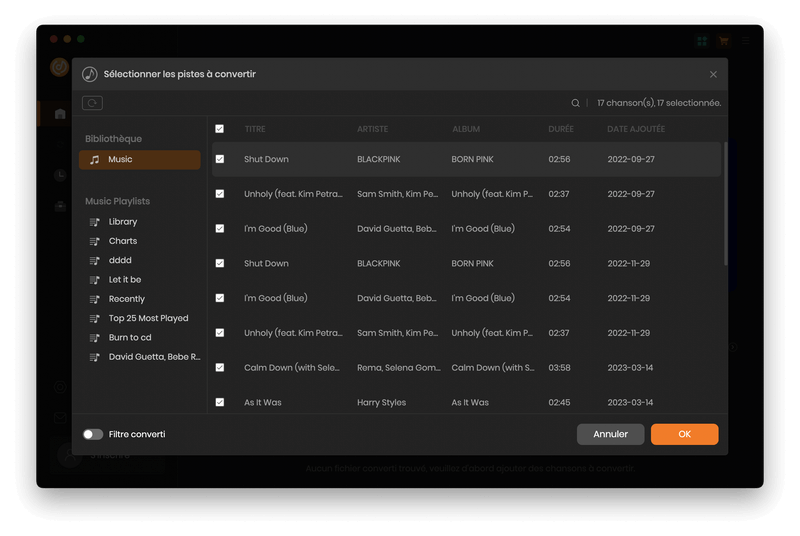Select the Music library item
Image resolution: width=800 pixels, height=536 pixels.
(140, 160)
